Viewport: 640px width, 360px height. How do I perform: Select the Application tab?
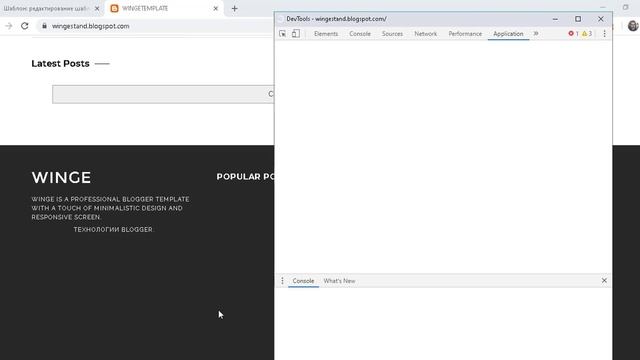point(508,34)
